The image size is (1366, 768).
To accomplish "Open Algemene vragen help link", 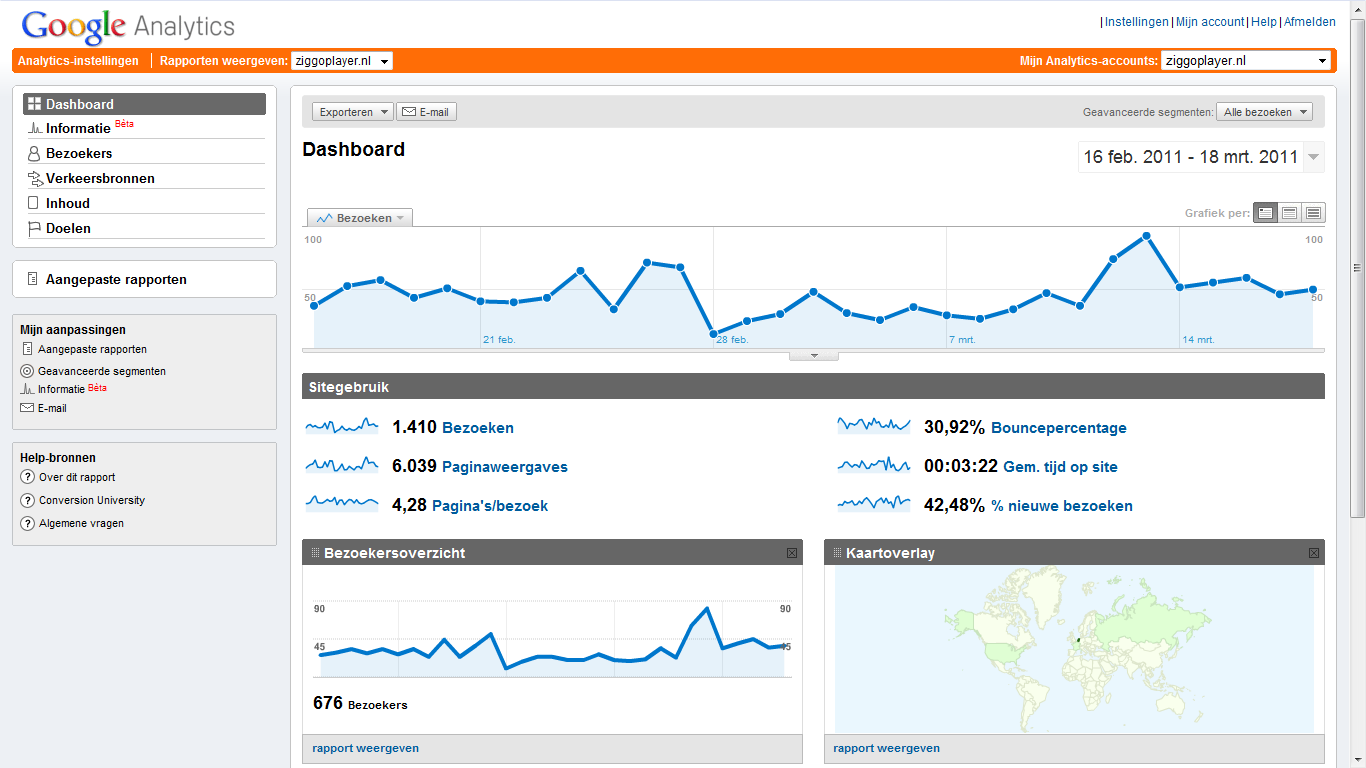I will [81, 524].
